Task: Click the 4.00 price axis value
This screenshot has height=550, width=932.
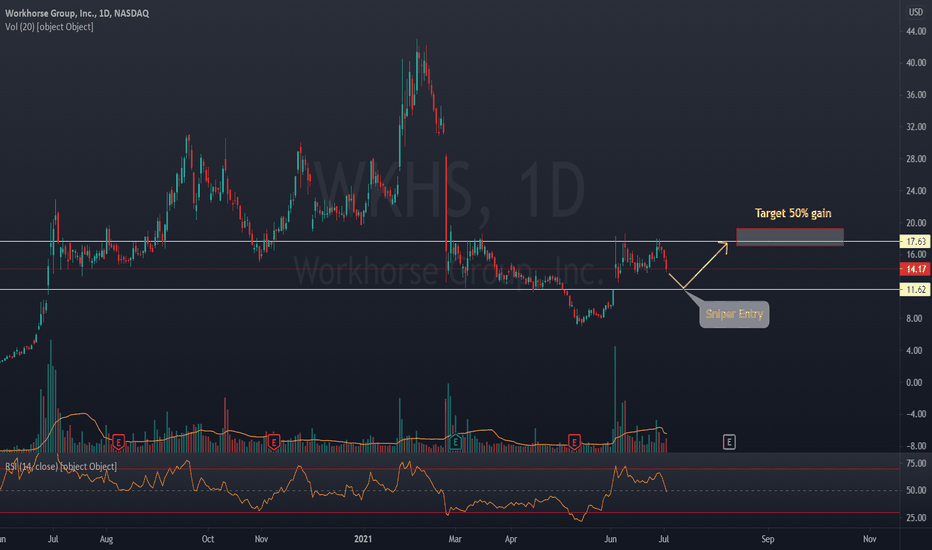Action: pyautogui.click(x=916, y=351)
